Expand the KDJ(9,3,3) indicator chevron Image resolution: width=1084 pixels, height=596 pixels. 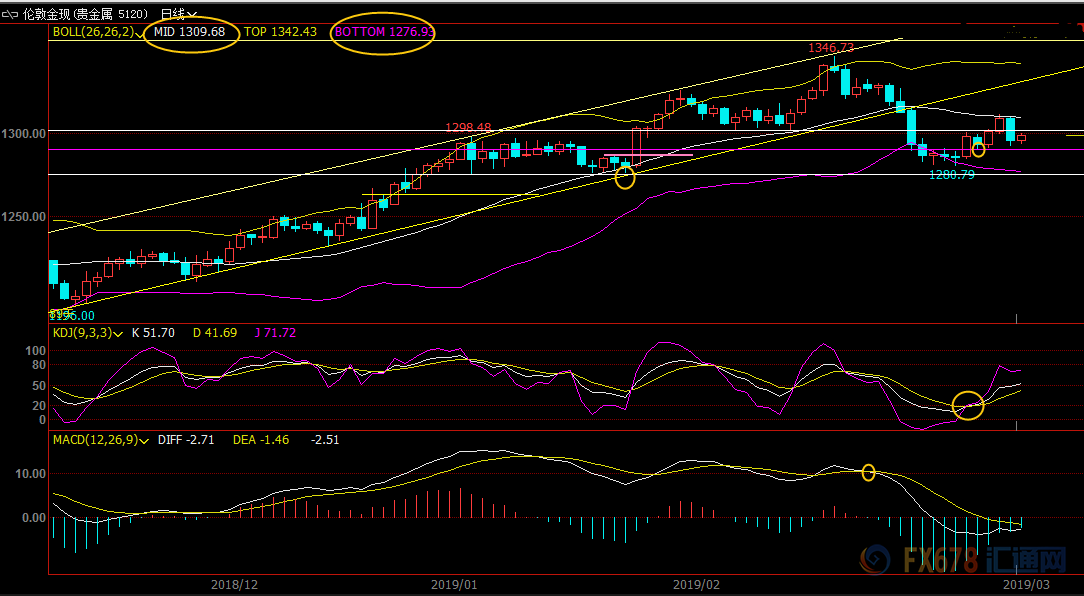point(118,334)
